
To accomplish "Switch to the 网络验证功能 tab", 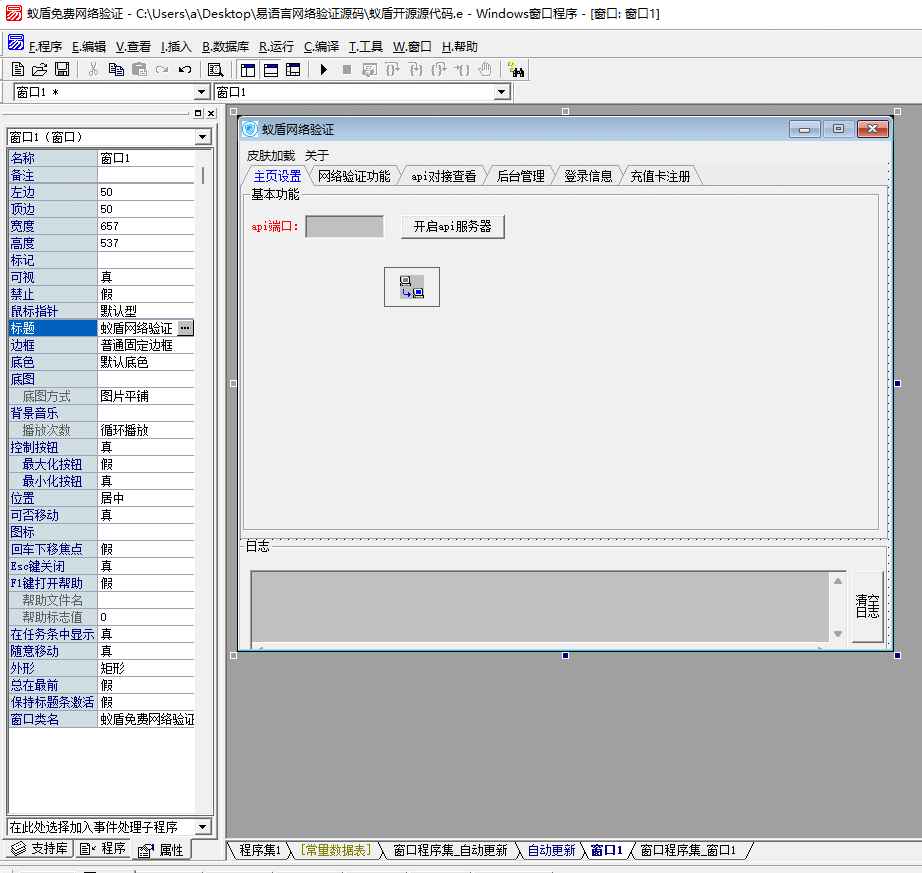I will [x=354, y=176].
